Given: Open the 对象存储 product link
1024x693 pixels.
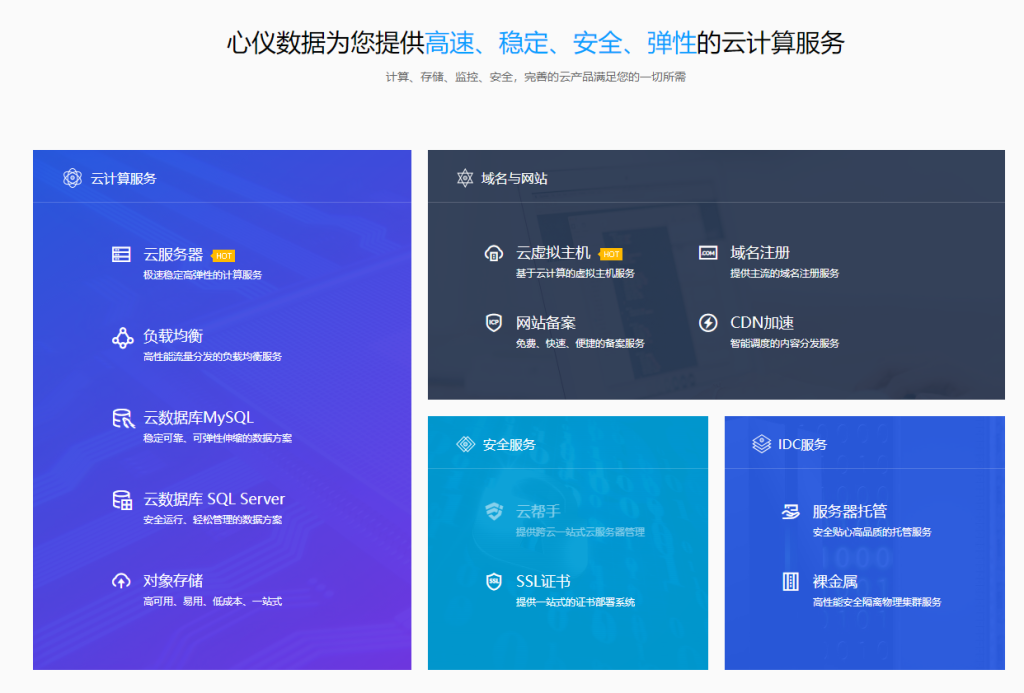Looking at the screenshot, I should 173,581.
